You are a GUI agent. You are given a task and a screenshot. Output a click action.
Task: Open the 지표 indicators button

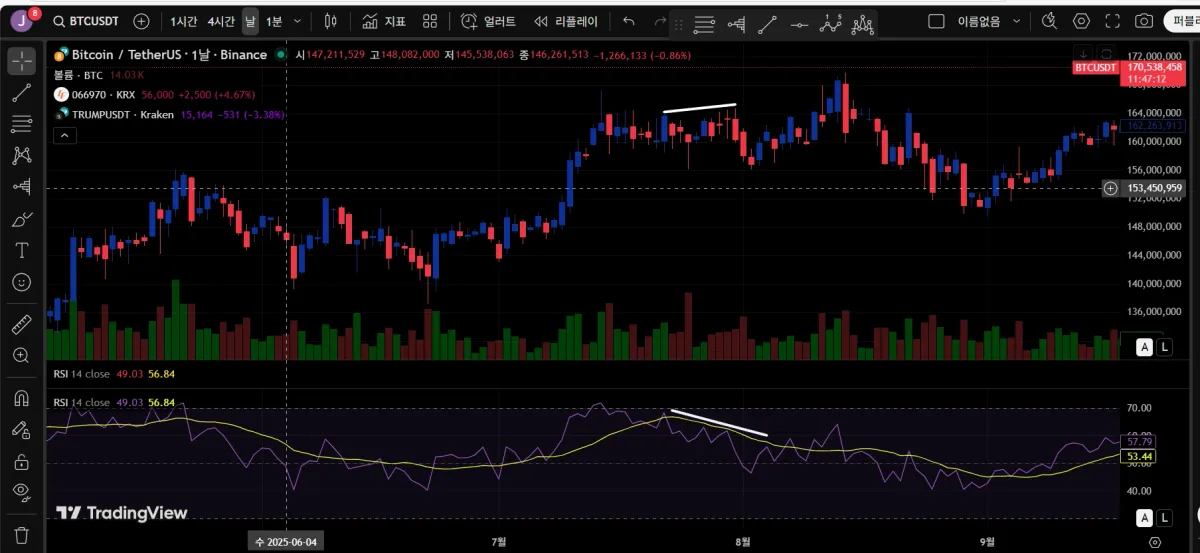pyautogui.click(x=383, y=21)
